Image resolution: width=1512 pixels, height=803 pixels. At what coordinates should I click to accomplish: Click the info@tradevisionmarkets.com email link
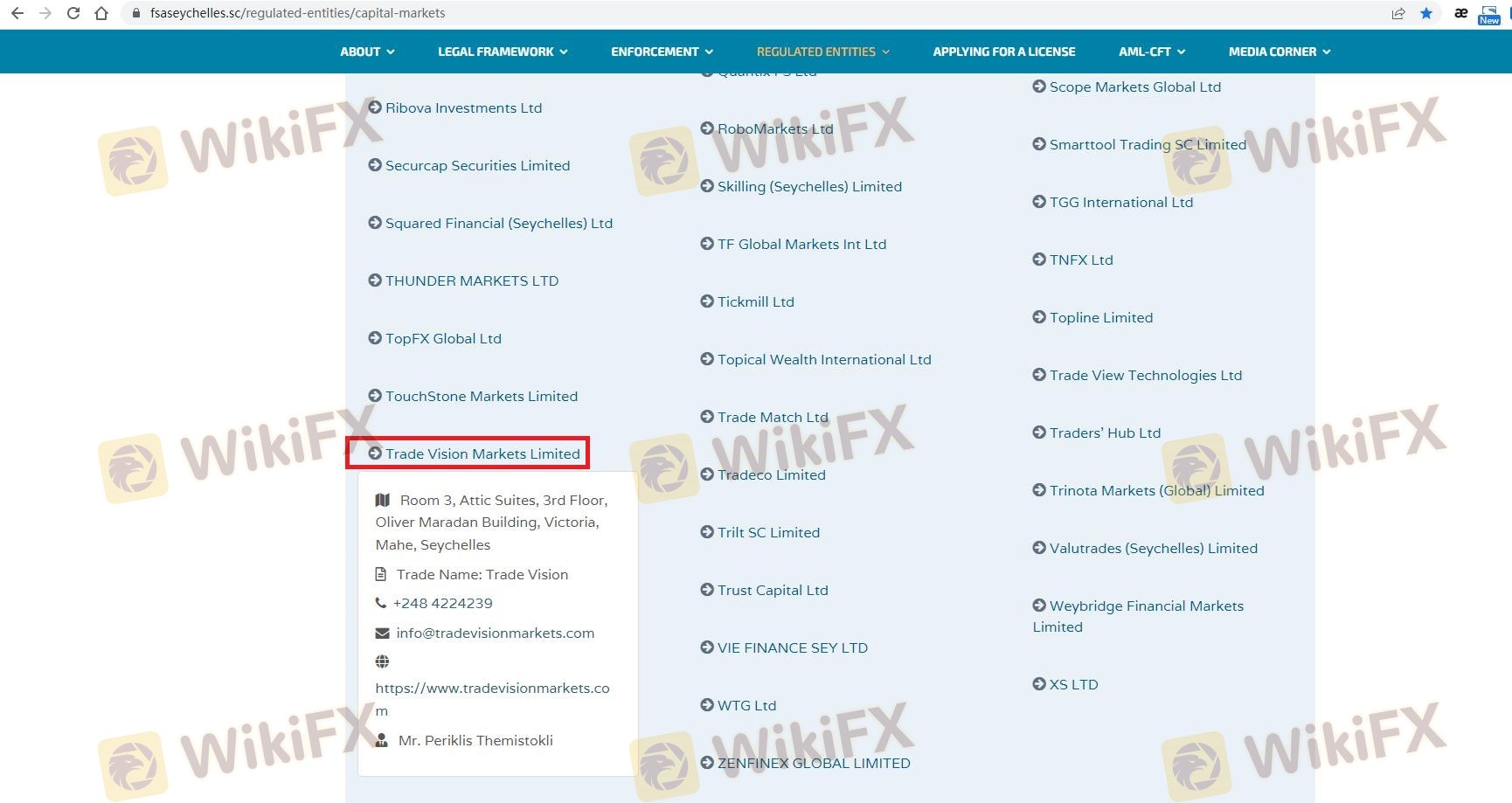(495, 633)
